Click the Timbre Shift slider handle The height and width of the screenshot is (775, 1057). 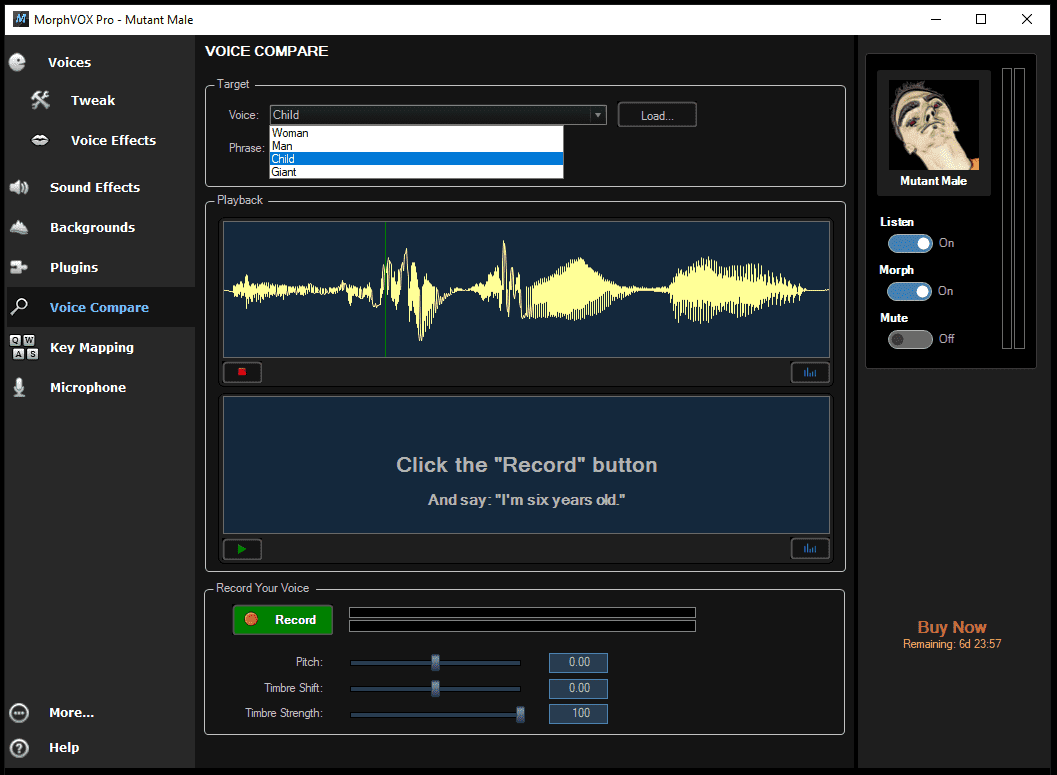[435, 688]
